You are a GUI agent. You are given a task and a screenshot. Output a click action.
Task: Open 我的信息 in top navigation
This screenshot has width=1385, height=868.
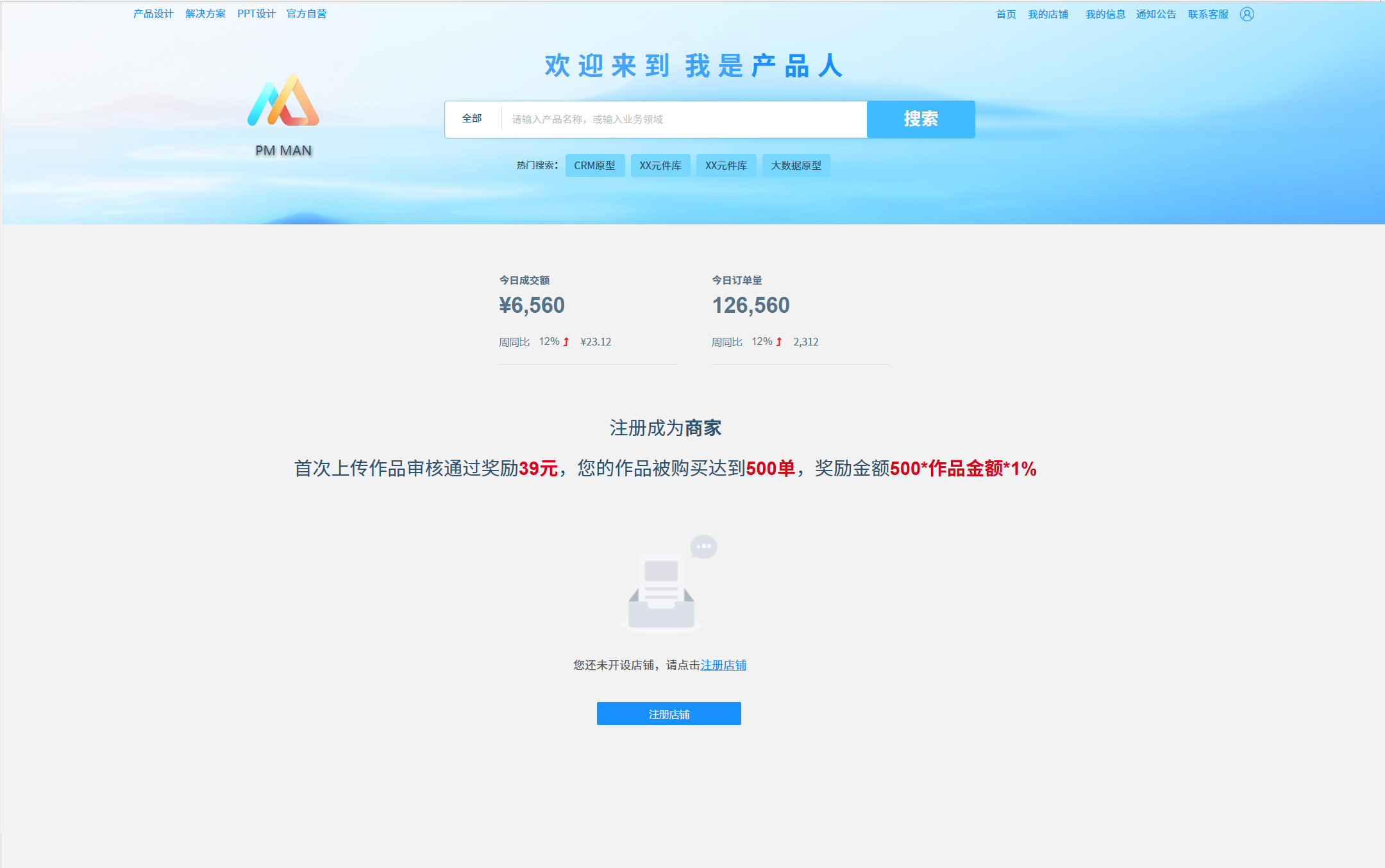click(x=1105, y=14)
